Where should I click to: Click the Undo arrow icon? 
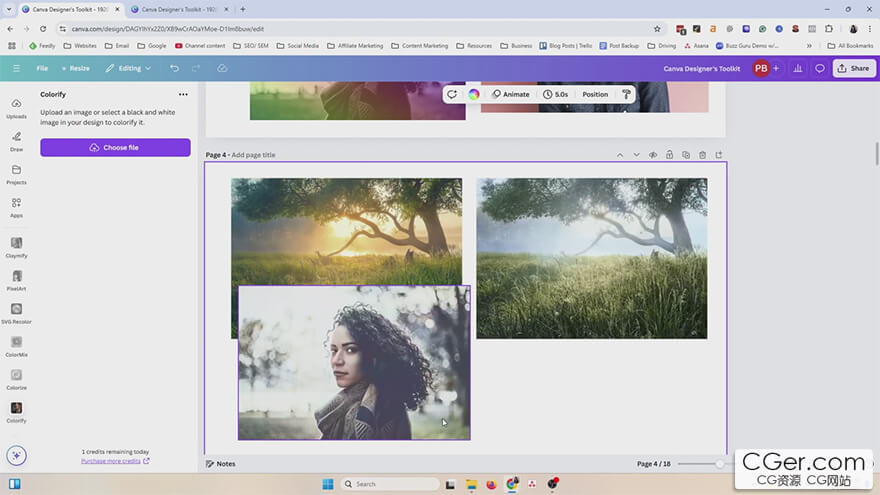pyautogui.click(x=174, y=68)
